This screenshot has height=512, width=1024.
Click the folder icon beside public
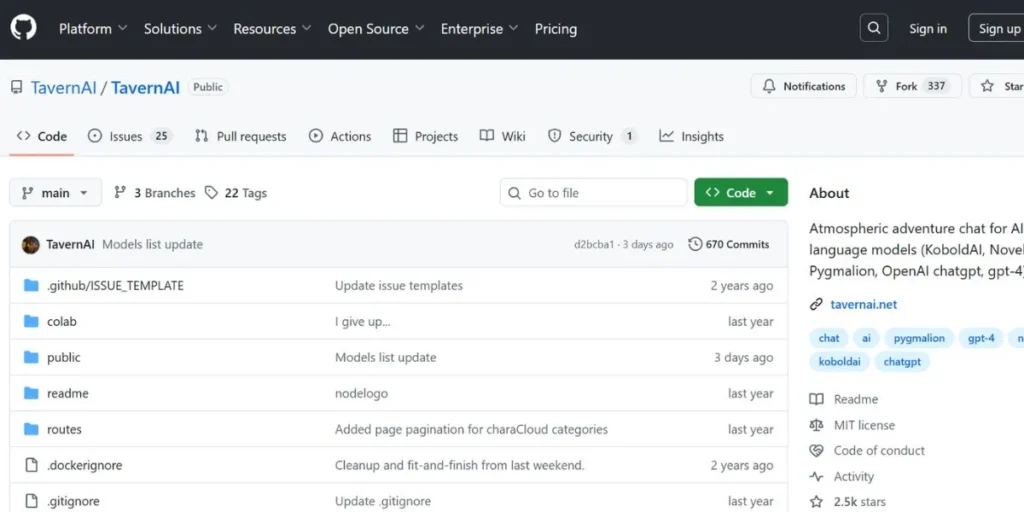(x=31, y=357)
